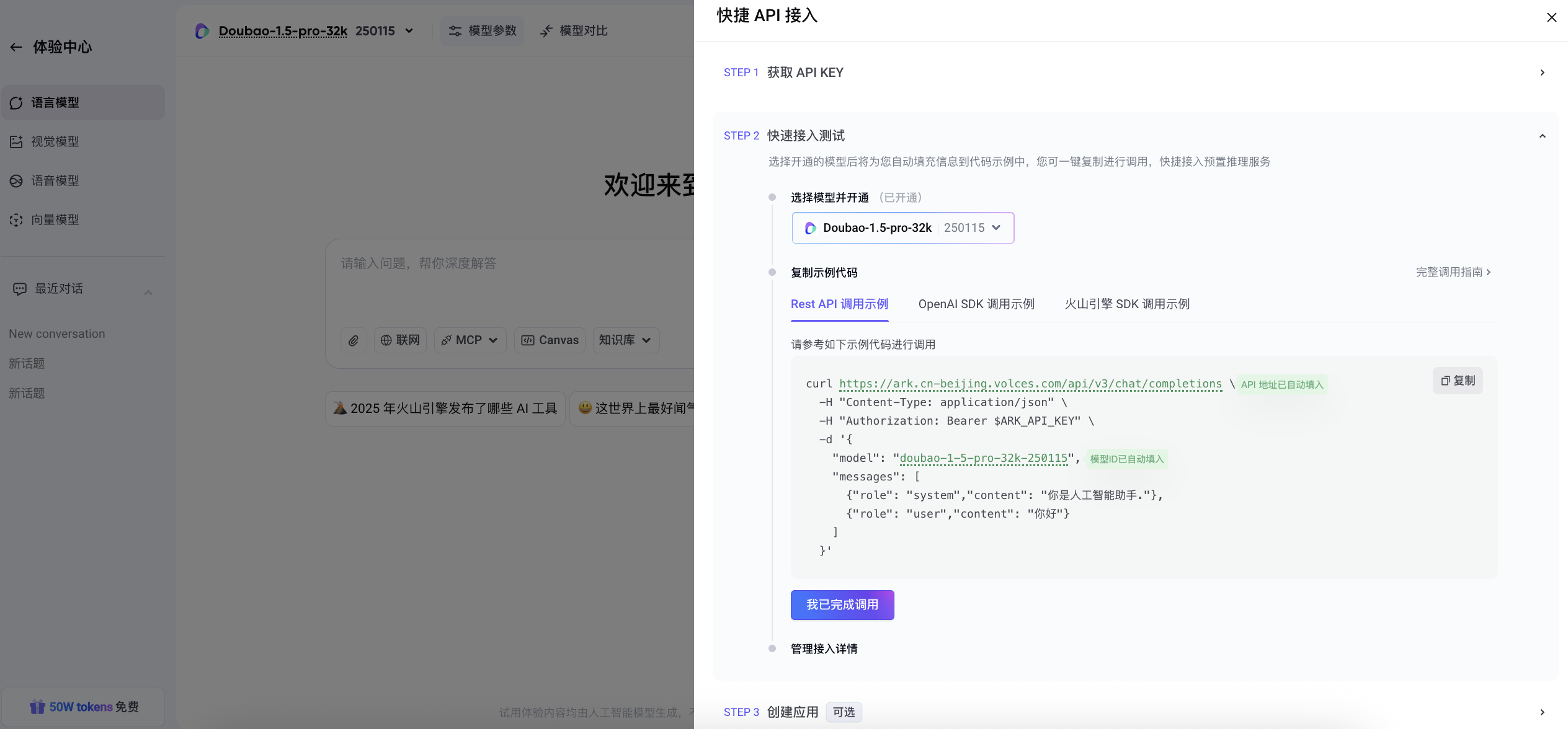Screen dimensions: 1568x729
Task: Open the Doubao-1.5-pro-32k model selector in the panel
Action: click(902, 228)
